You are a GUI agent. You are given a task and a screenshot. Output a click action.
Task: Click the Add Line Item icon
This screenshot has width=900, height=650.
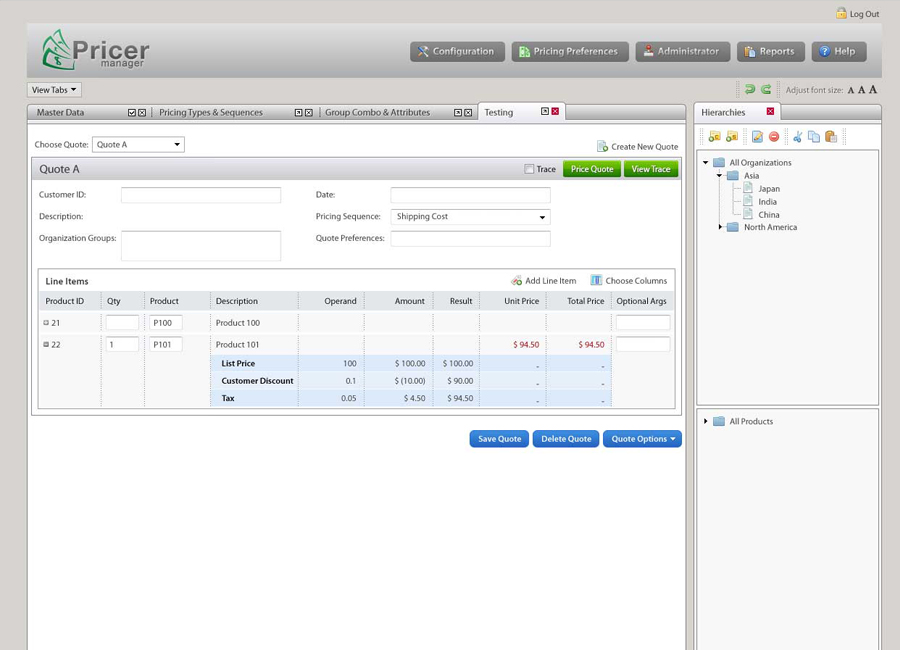(x=517, y=281)
